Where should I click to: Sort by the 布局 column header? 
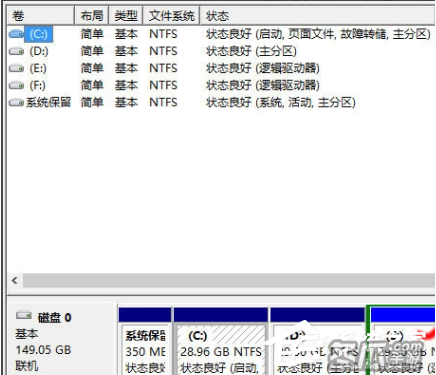(x=92, y=16)
